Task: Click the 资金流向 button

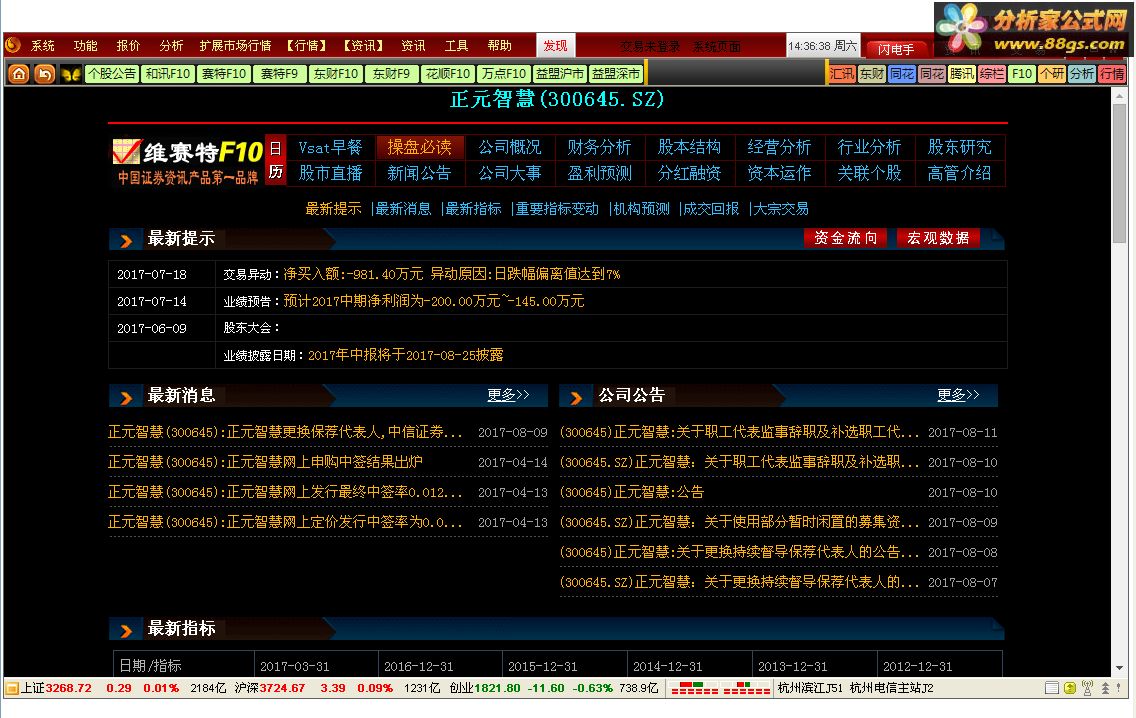Action: [x=845, y=238]
